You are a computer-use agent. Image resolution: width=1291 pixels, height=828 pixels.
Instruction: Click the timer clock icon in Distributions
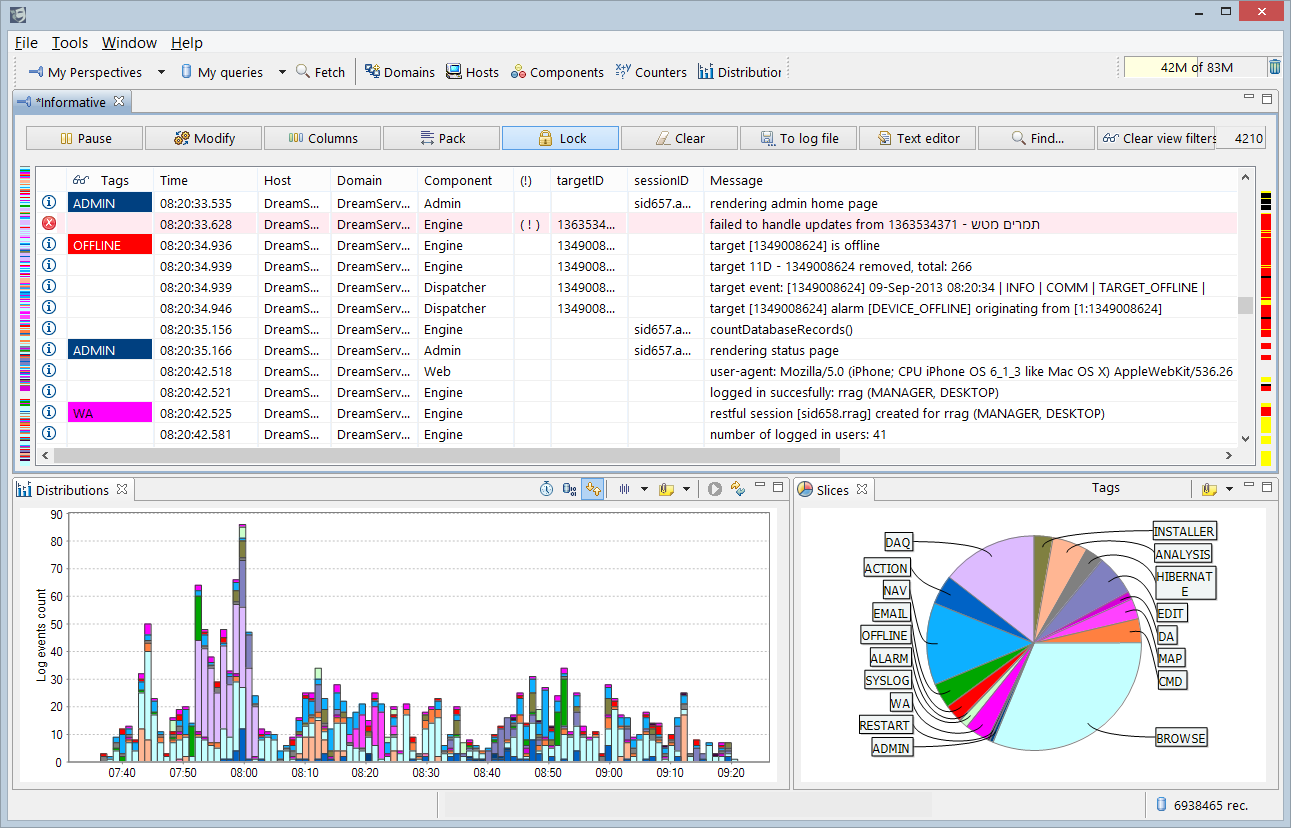pyautogui.click(x=546, y=489)
